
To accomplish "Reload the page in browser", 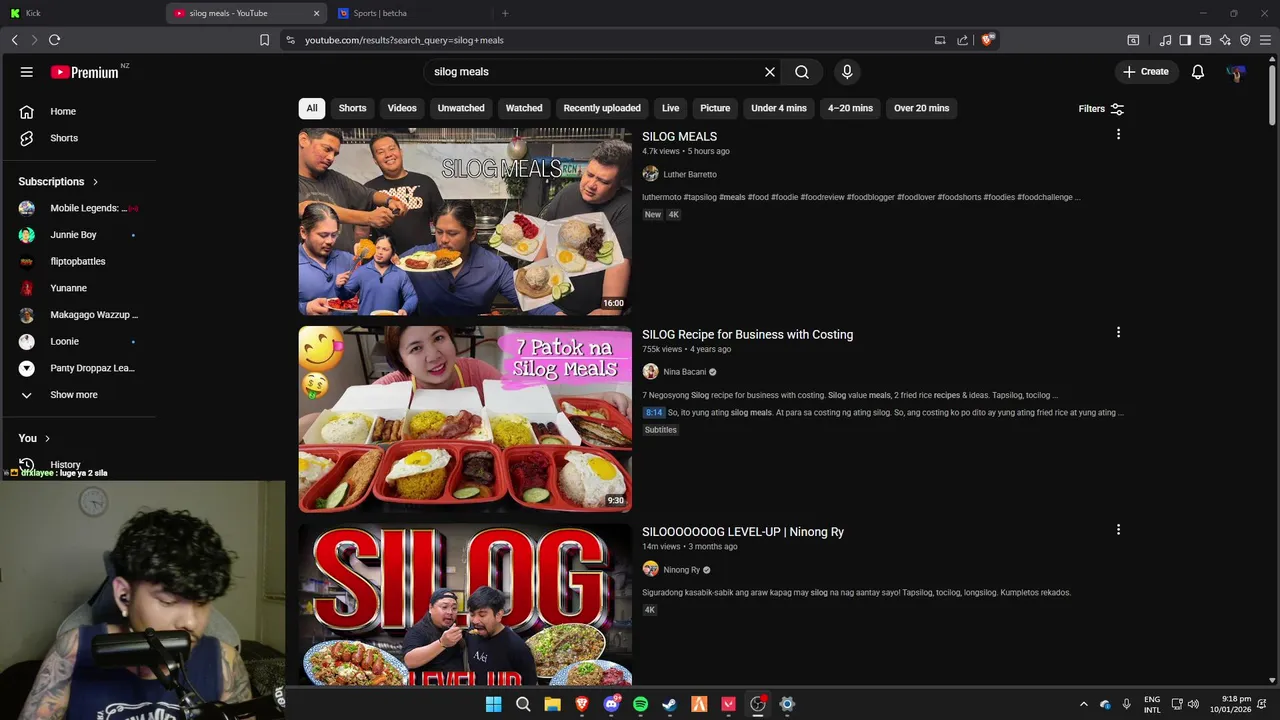I will click(54, 40).
